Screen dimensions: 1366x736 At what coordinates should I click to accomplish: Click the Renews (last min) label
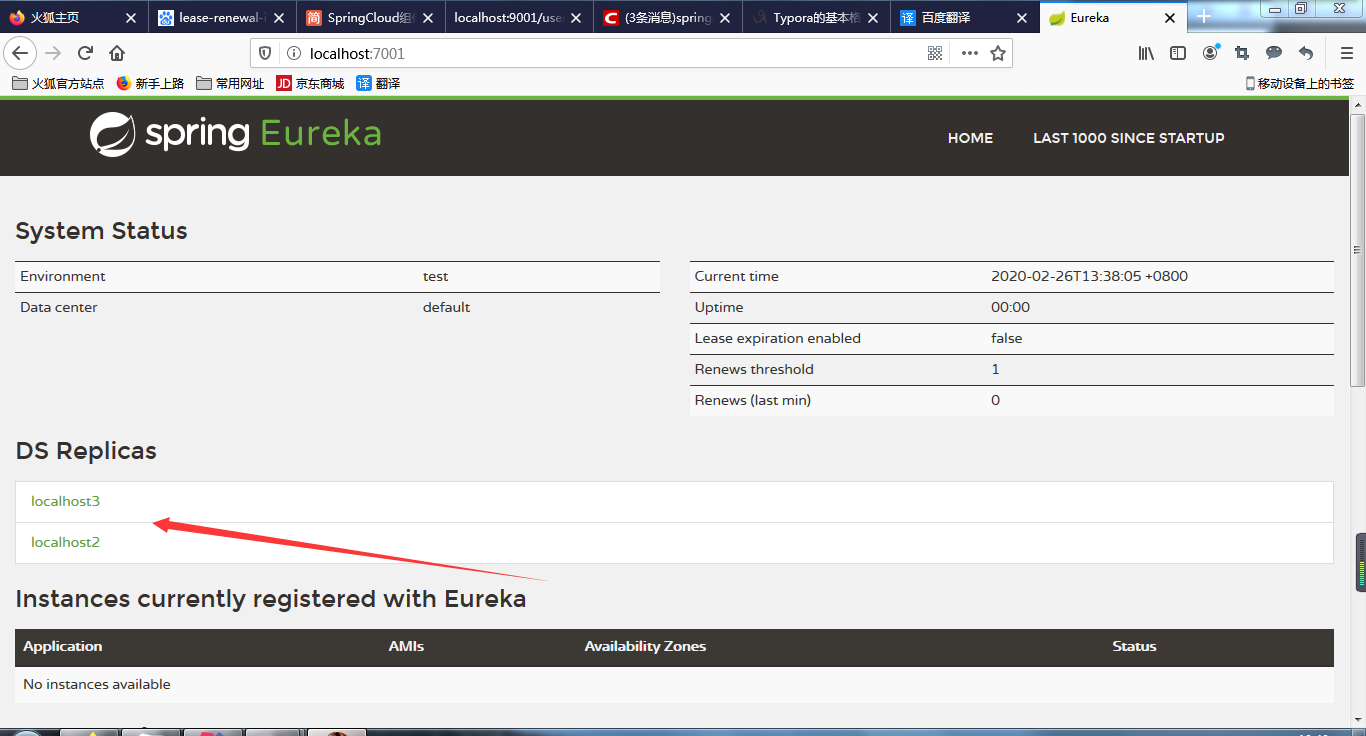pos(753,400)
